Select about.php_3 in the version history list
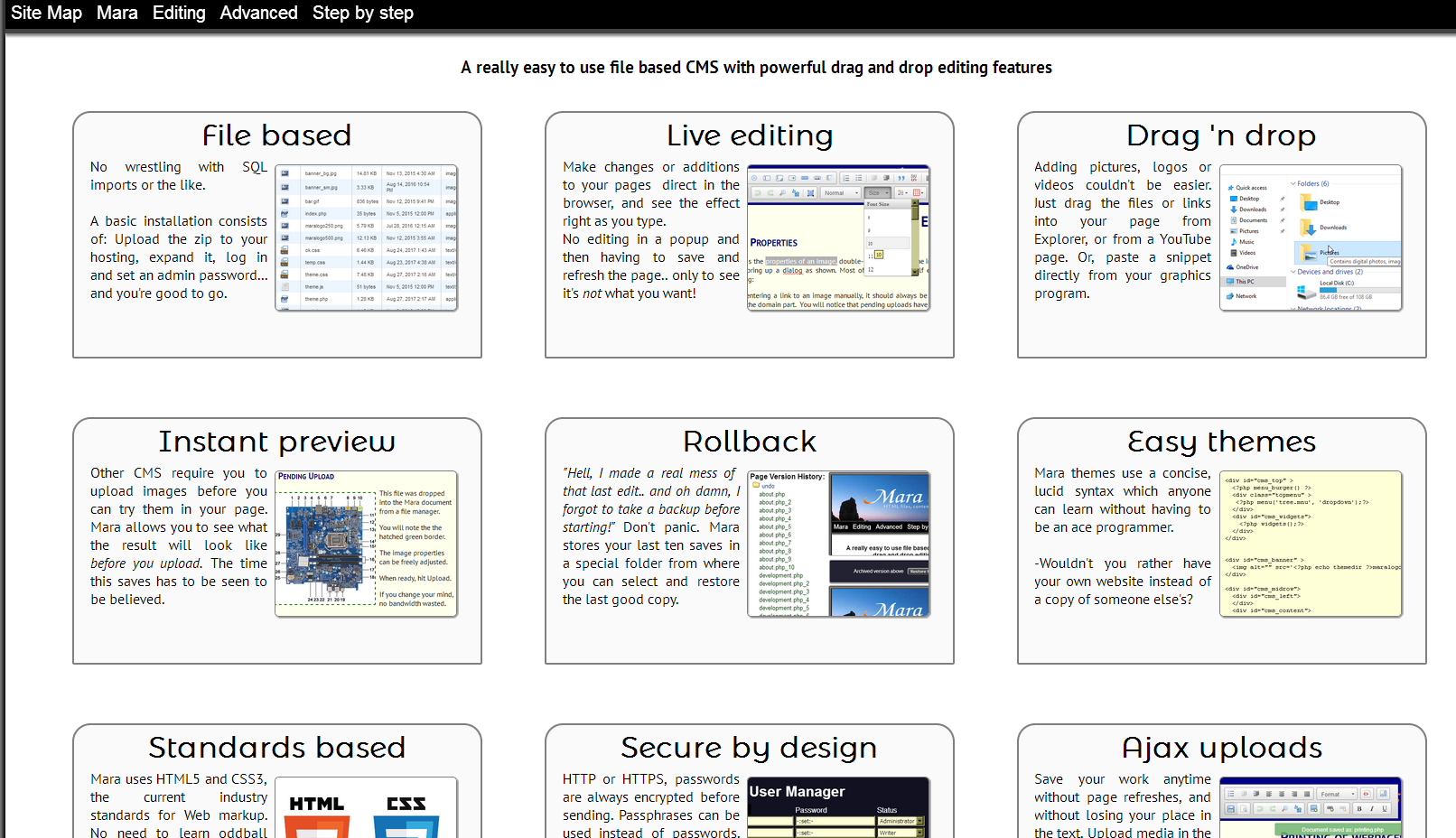1456x838 pixels. pyautogui.click(x=775, y=510)
